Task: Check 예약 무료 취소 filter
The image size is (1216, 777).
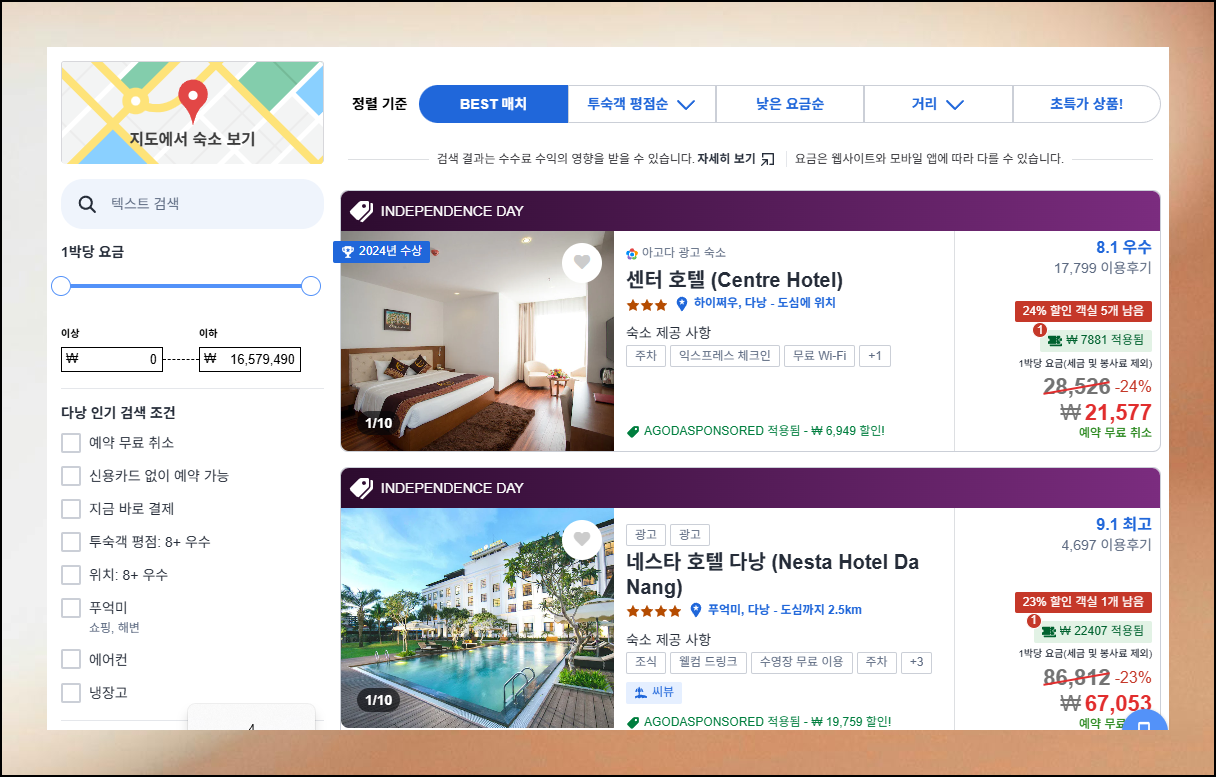Action: pyautogui.click(x=71, y=443)
